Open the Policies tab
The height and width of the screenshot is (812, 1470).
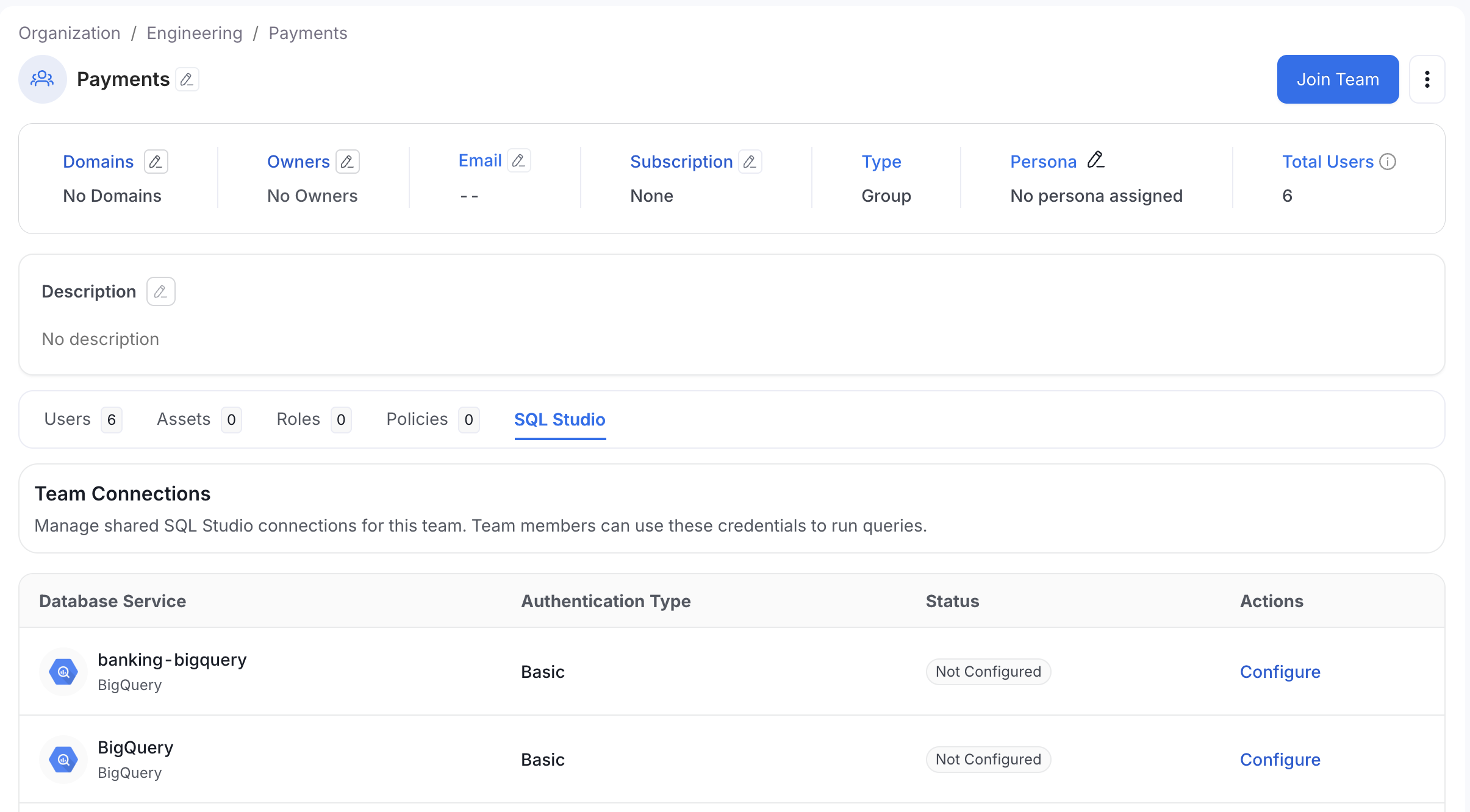point(432,419)
